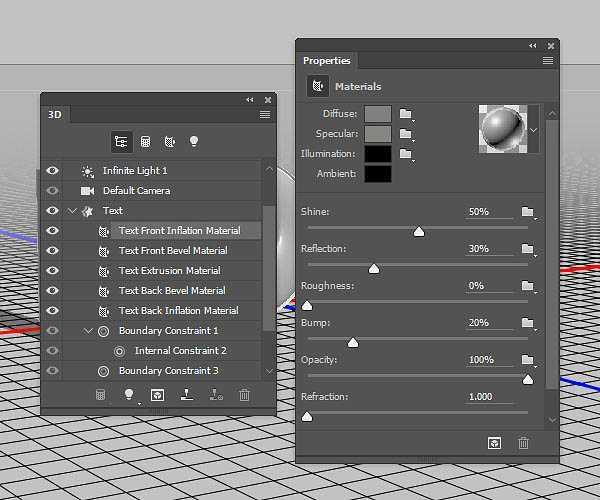Hide the Infinite Light 1 item
The width and height of the screenshot is (600, 500).
52,171
